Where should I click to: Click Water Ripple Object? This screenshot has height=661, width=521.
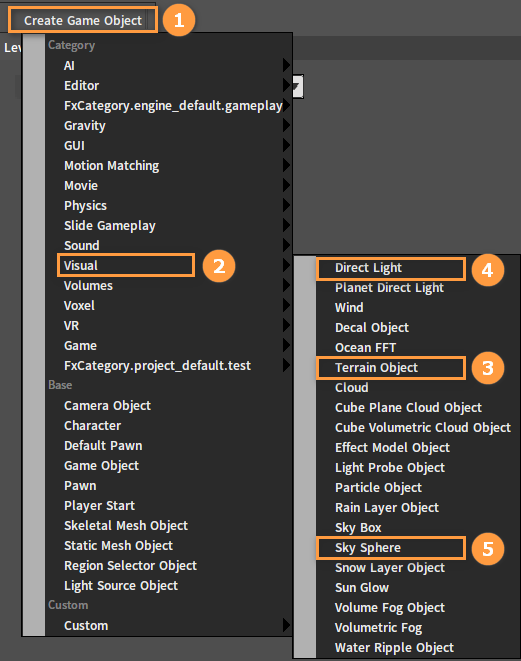(x=394, y=648)
